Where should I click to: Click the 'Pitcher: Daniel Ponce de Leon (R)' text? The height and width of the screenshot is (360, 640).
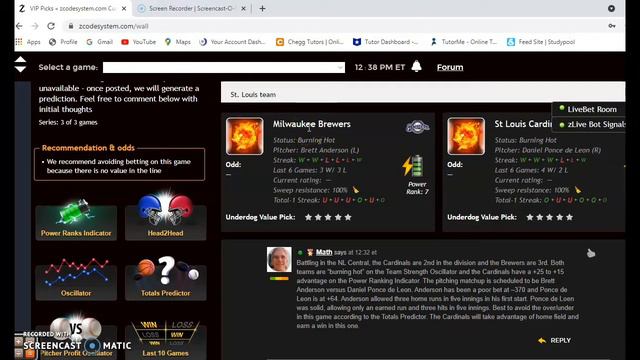(548, 150)
